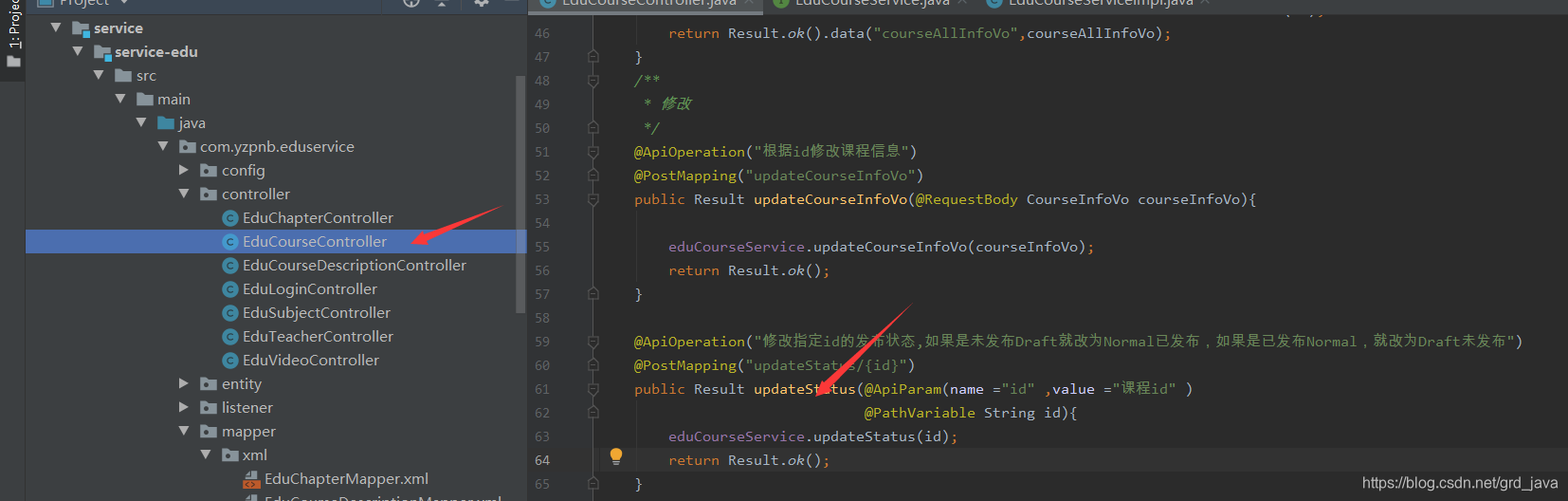The width and height of the screenshot is (1568, 501).
Task: Click class icon beside EduCourseController
Action: tap(229, 242)
